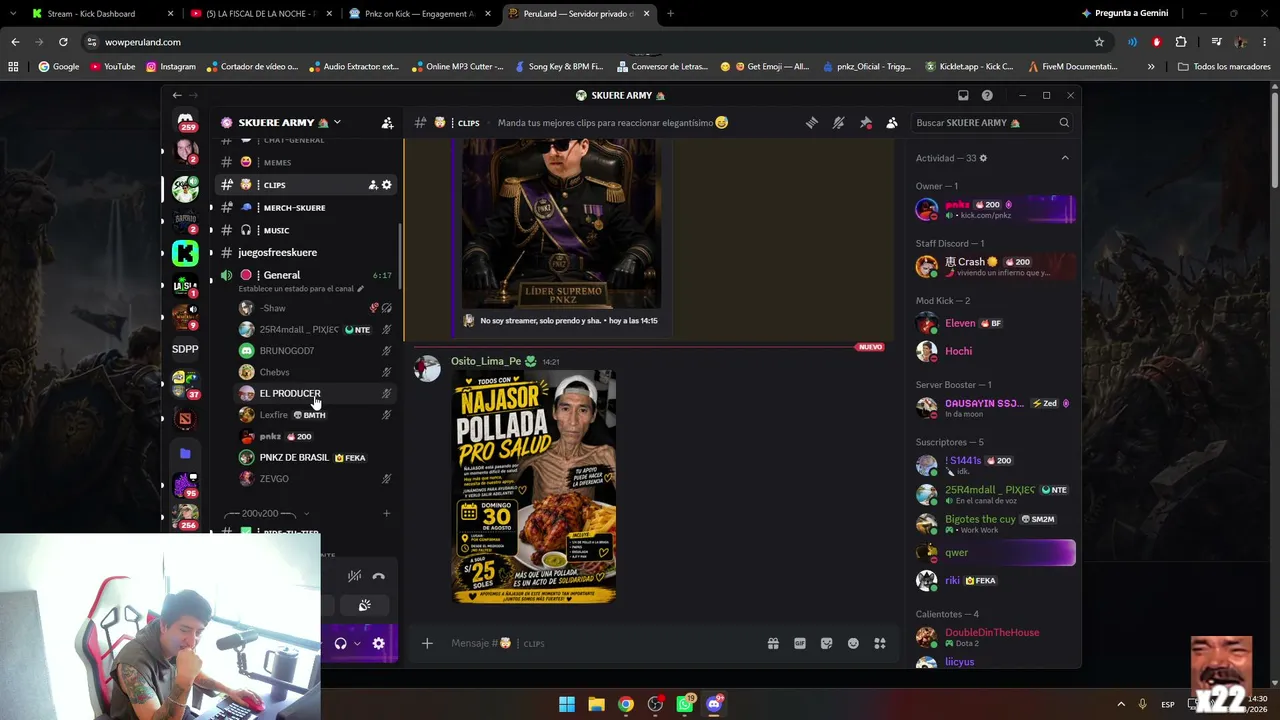Switch to LA FISCAL DE LA NOCHE tab
1280x720 pixels.
click(263, 14)
